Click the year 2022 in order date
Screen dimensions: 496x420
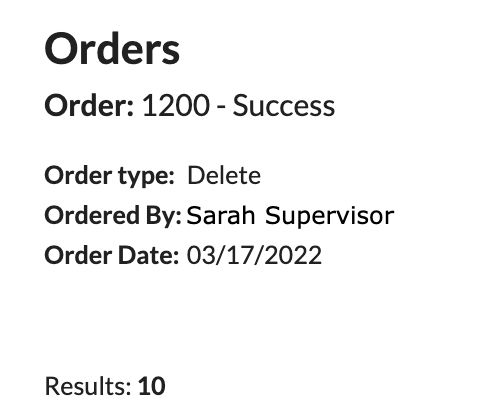click(x=294, y=255)
